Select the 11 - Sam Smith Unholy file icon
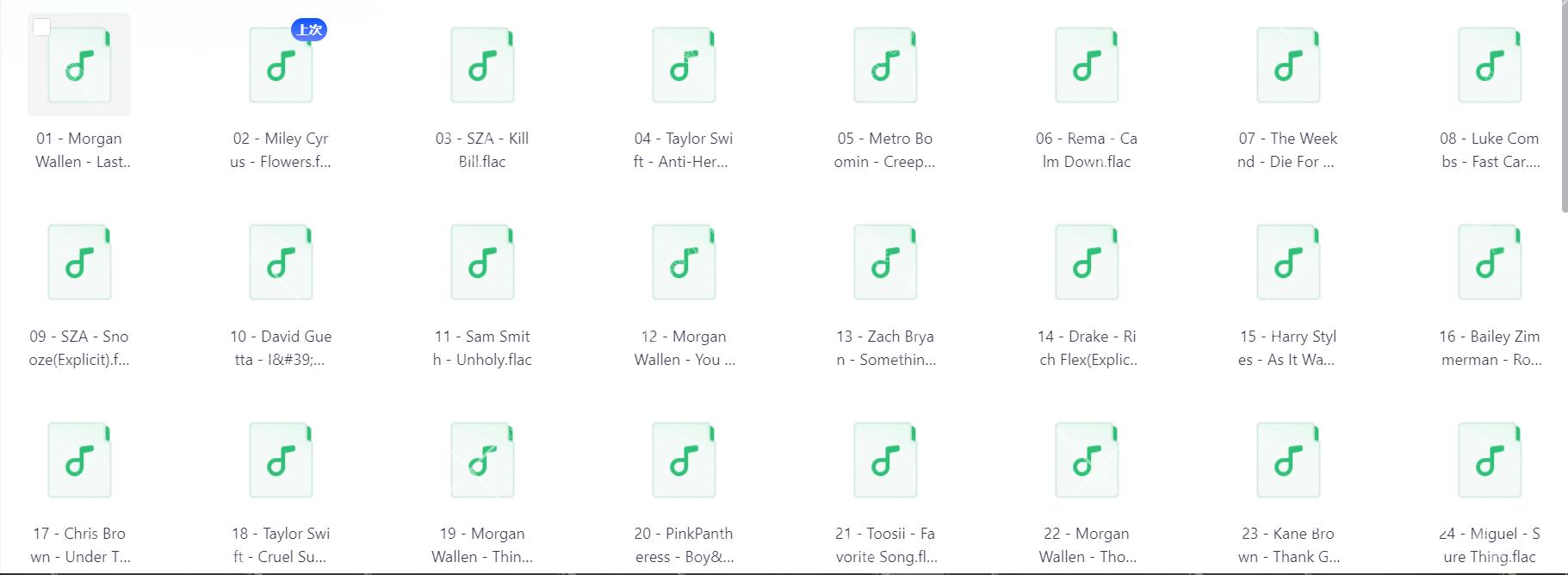 tap(482, 263)
